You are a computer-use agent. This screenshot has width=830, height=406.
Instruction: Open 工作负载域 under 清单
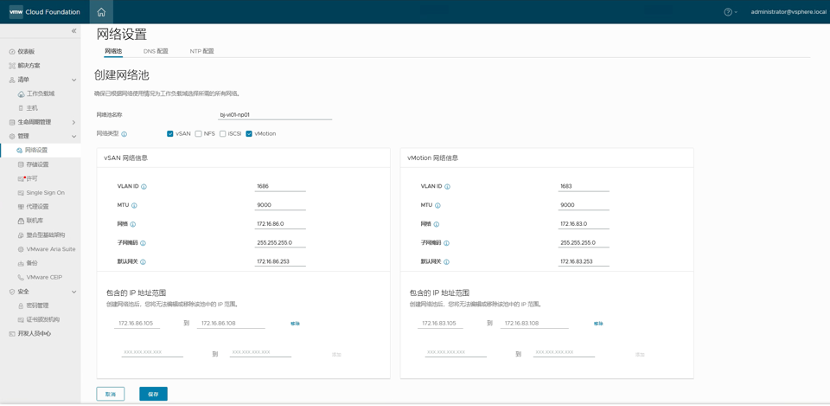tap(40, 94)
